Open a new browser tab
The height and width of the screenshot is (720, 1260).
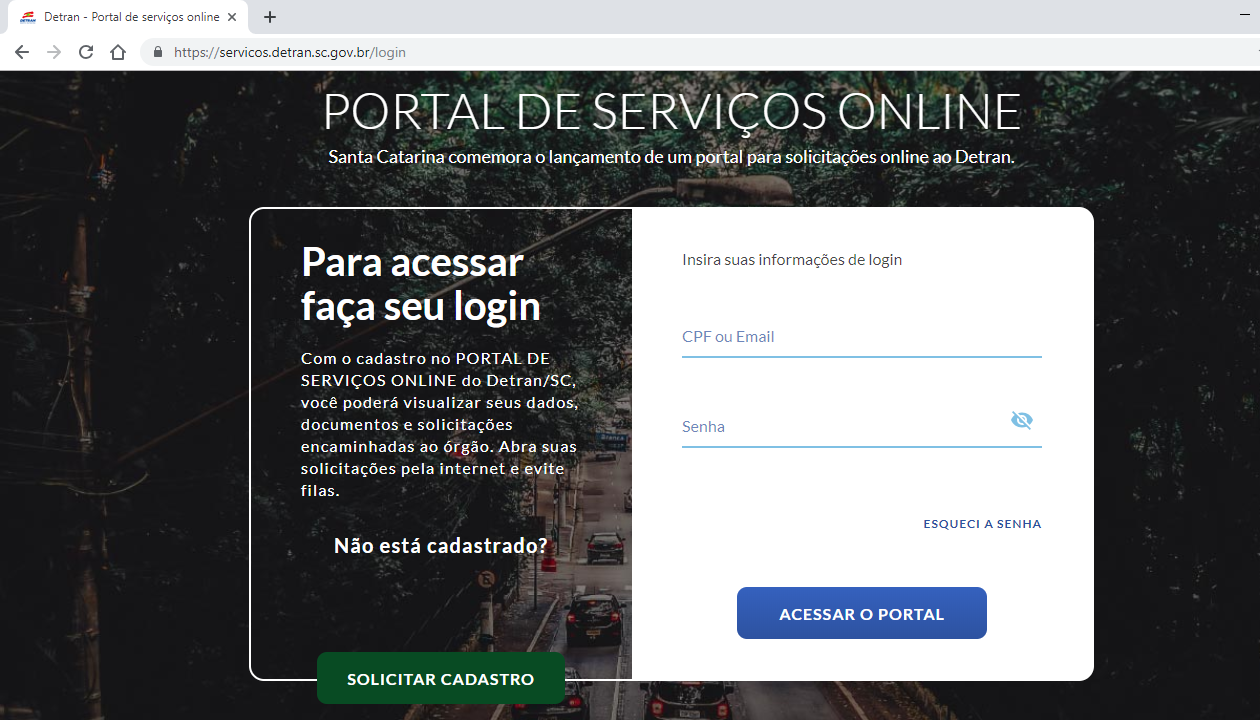click(x=269, y=16)
